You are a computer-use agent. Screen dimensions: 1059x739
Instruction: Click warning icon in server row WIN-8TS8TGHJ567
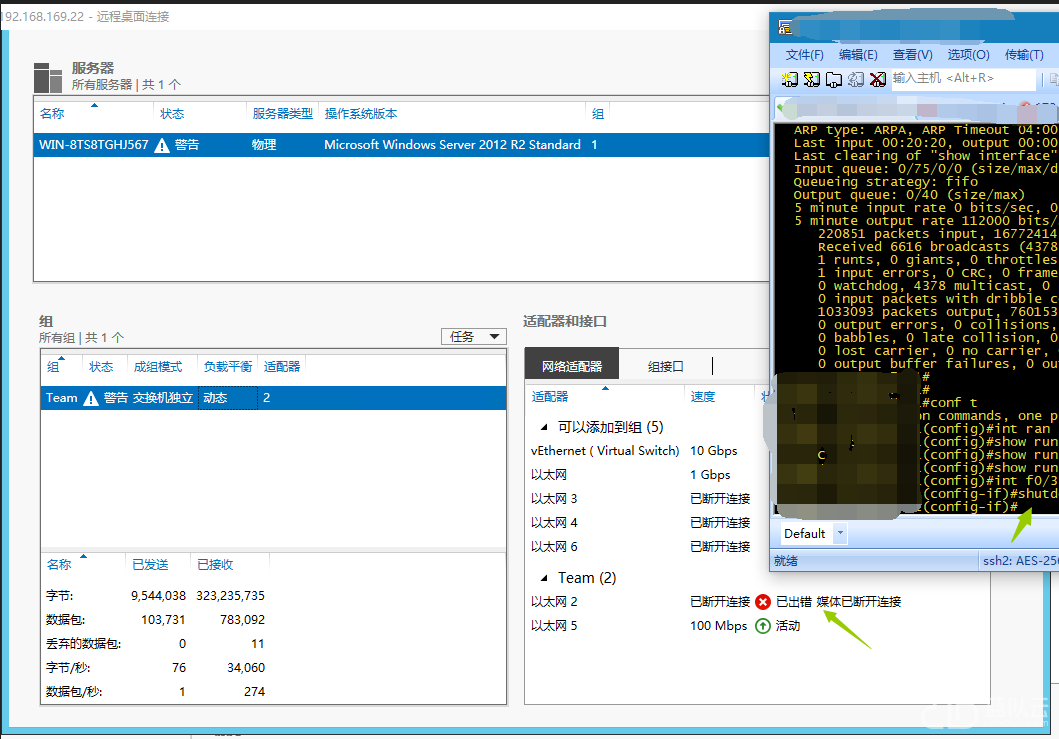point(162,145)
